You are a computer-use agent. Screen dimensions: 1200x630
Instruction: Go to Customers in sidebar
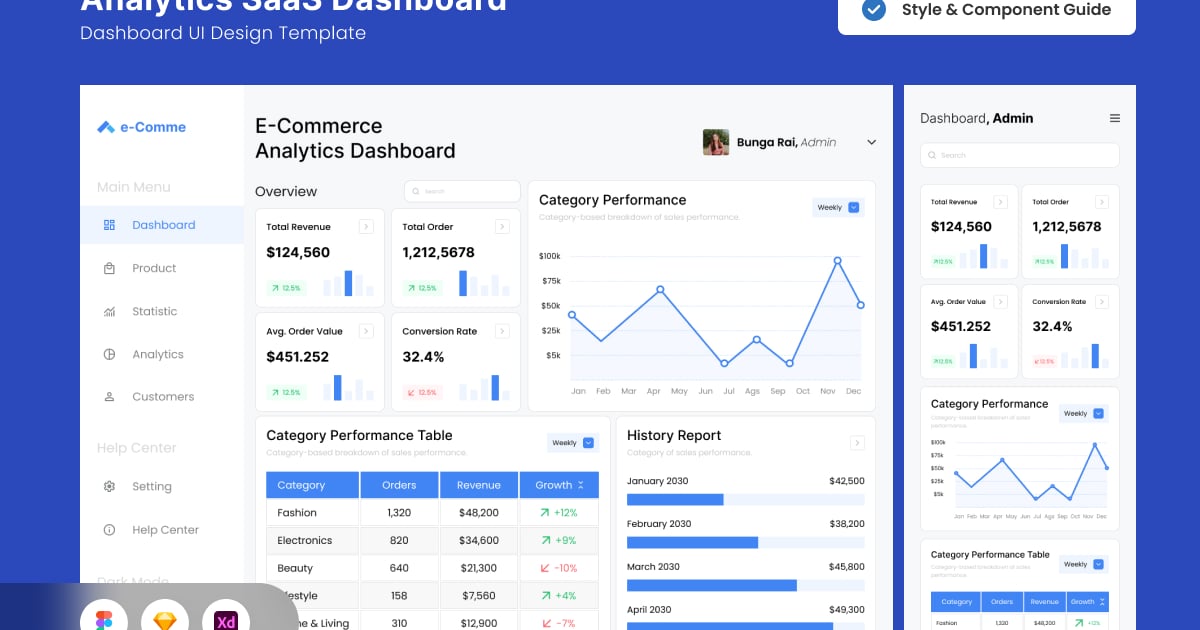[162, 397]
